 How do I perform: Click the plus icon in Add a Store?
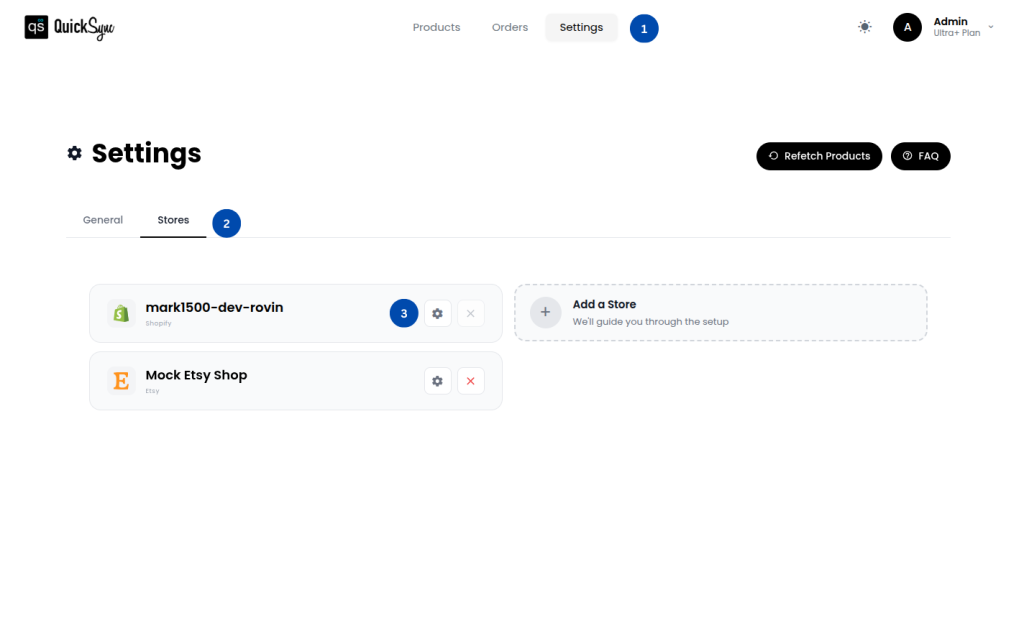tap(545, 312)
